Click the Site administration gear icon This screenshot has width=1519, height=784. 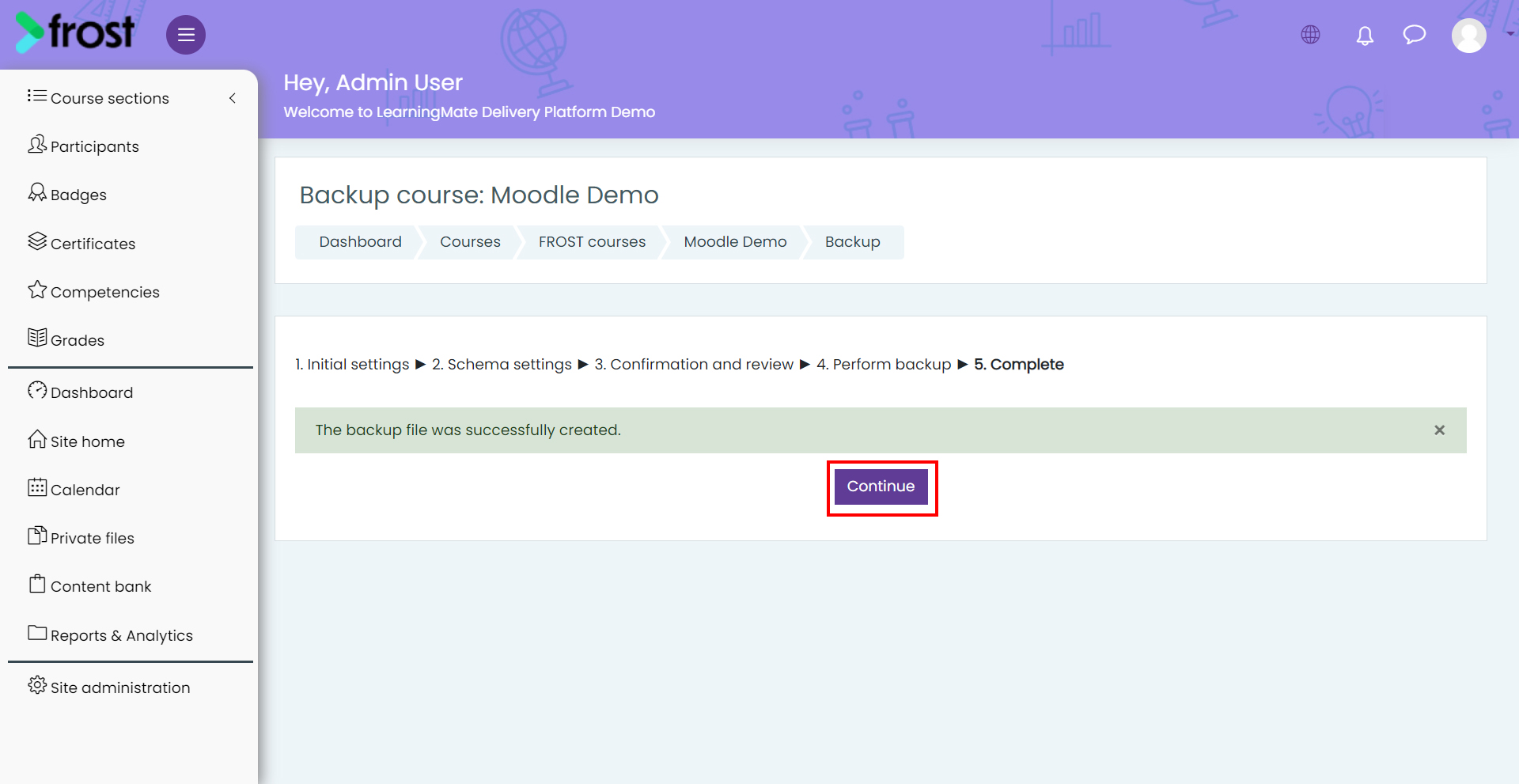point(37,685)
